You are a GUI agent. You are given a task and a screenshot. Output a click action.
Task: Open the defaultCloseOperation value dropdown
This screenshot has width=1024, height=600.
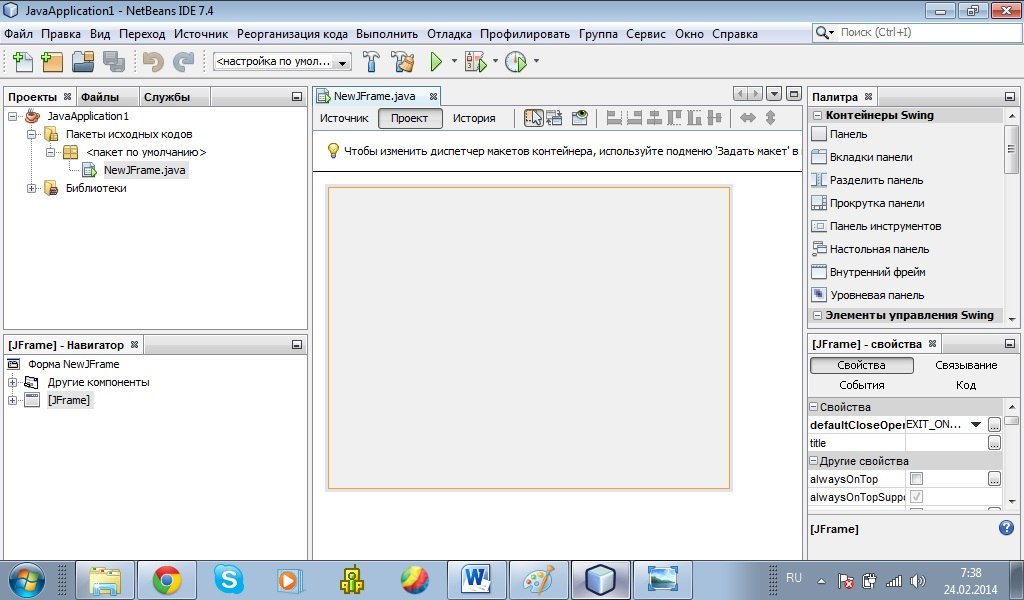click(x=976, y=424)
